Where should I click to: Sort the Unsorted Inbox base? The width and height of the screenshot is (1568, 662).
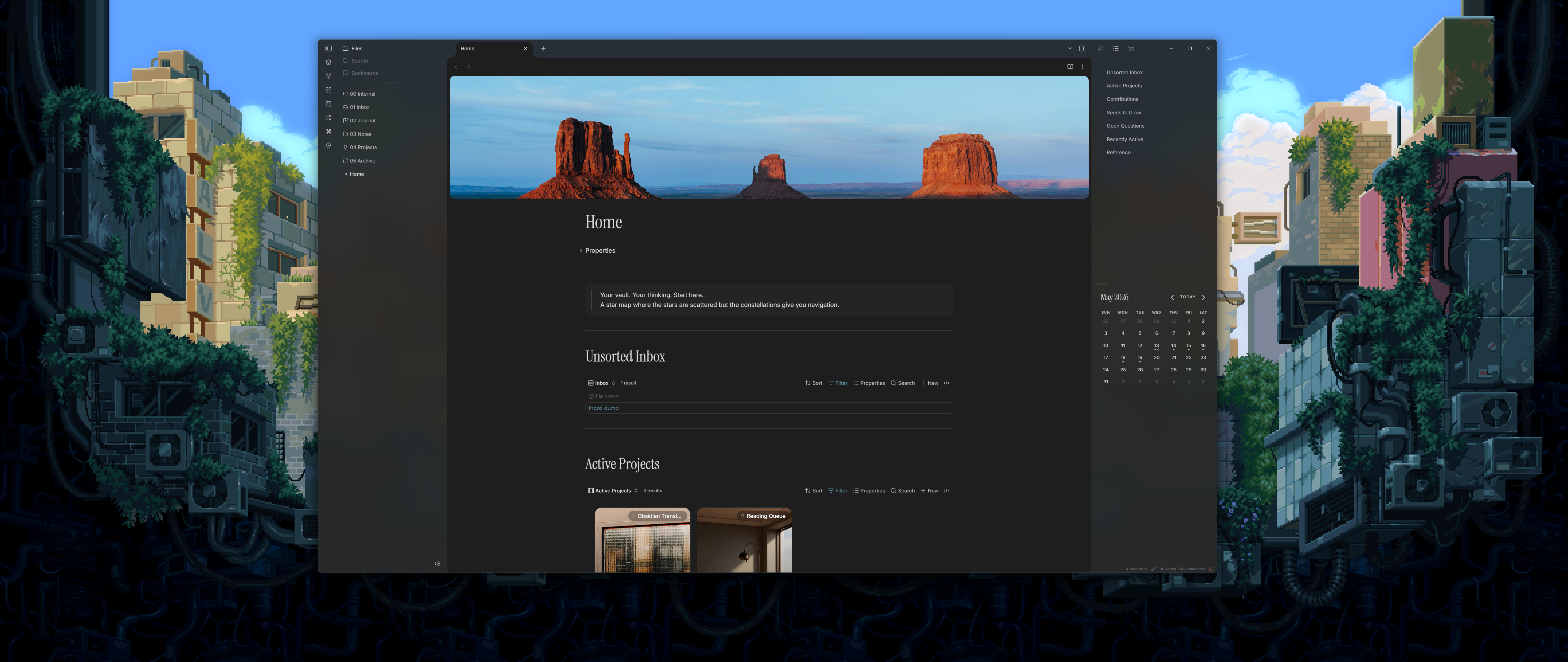coord(813,383)
